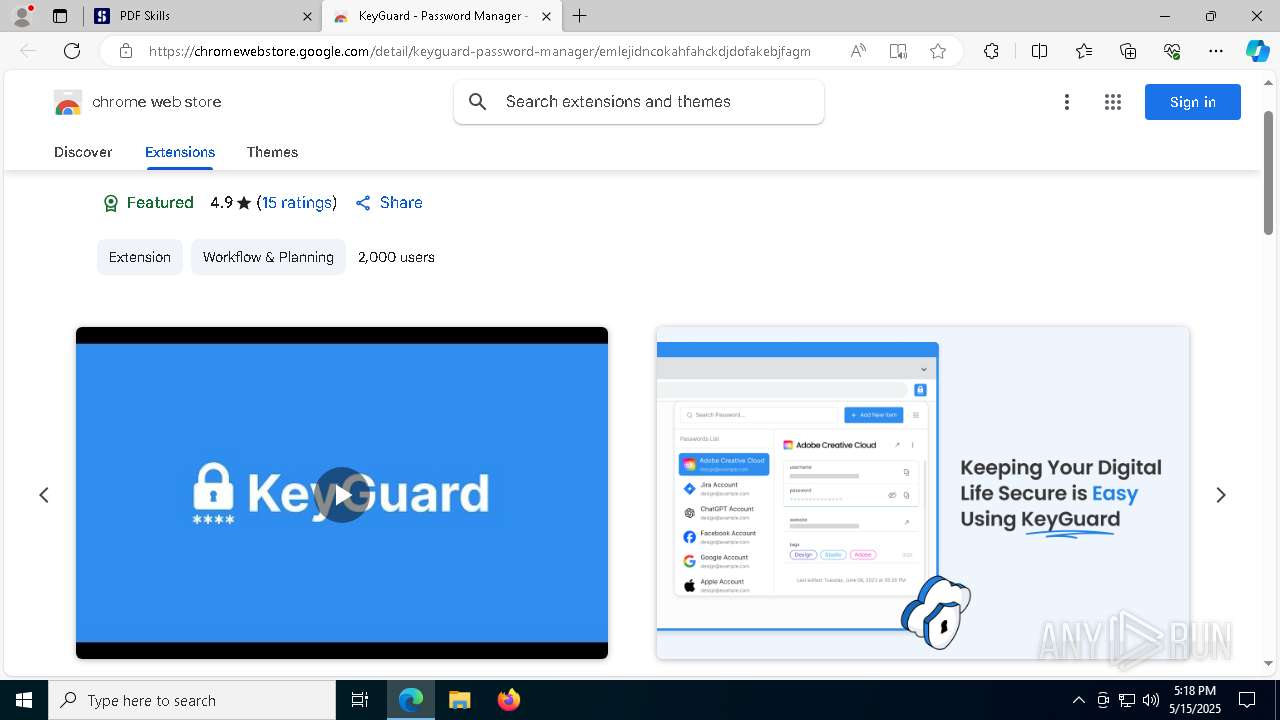Image resolution: width=1280 pixels, height=720 pixels.
Task: Click the taskbar search box
Action: pos(192,700)
